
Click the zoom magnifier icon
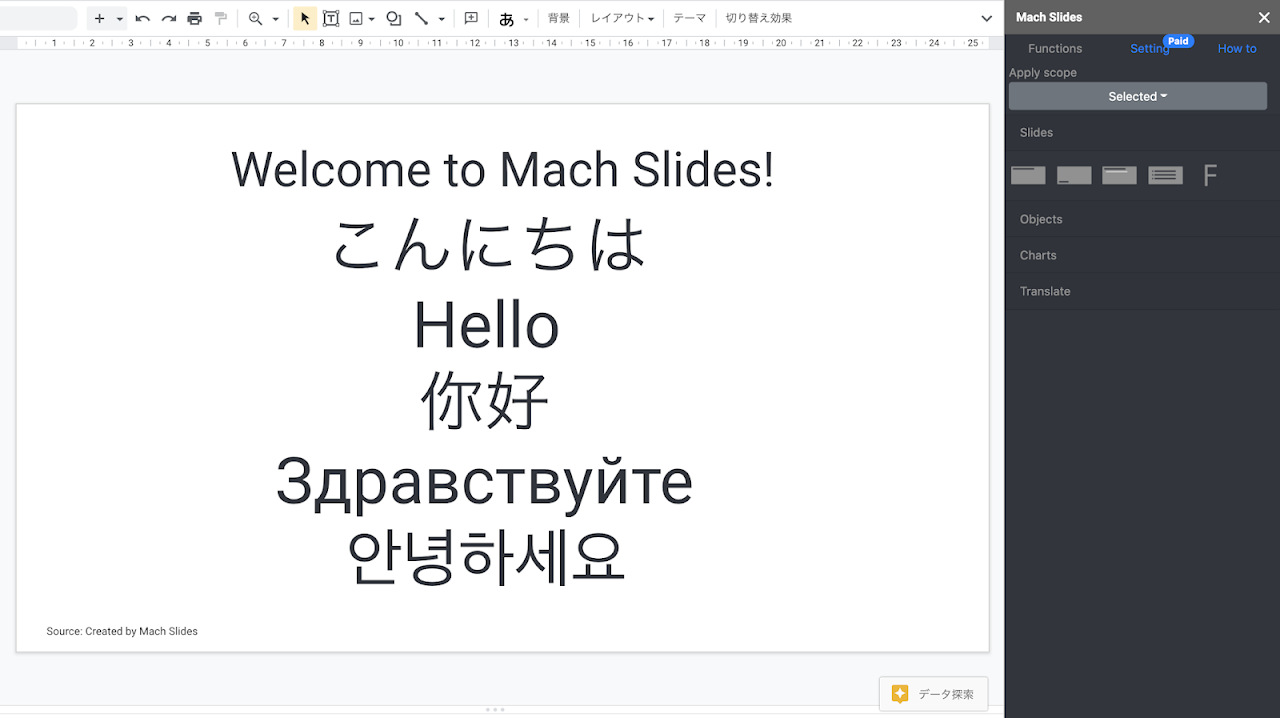pyautogui.click(x=256, y=18)
